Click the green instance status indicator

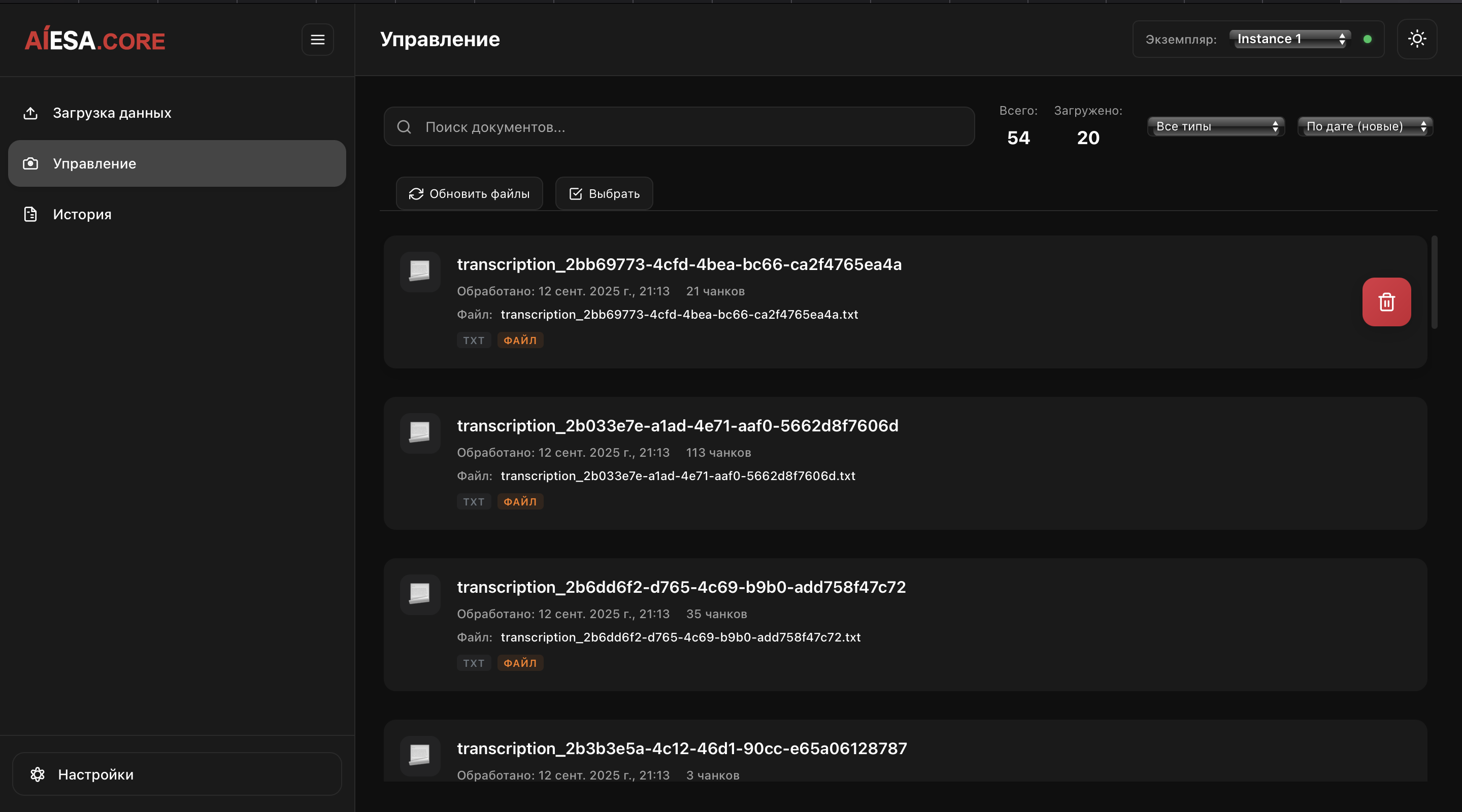(1367, 39)
